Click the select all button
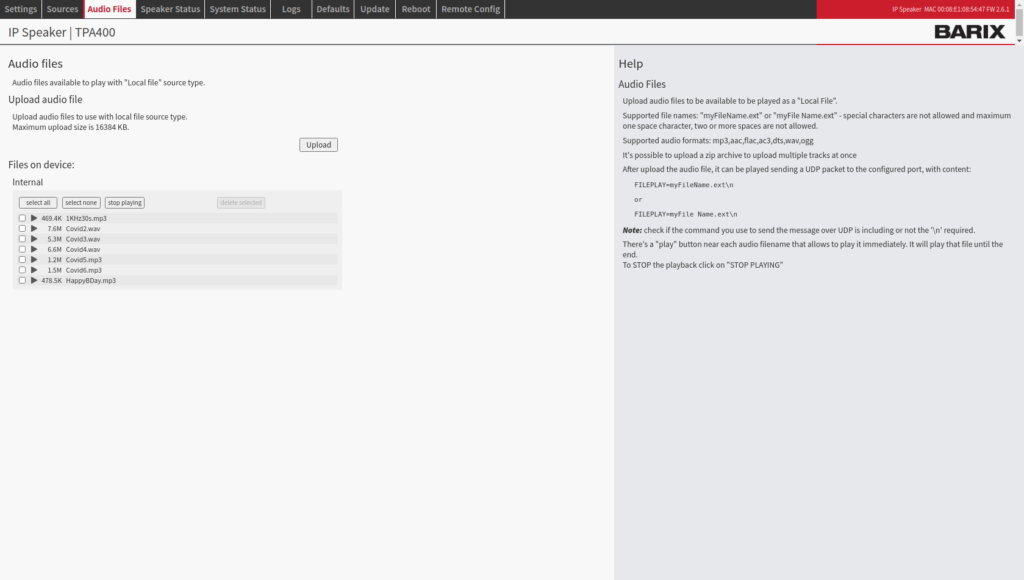 38,203
